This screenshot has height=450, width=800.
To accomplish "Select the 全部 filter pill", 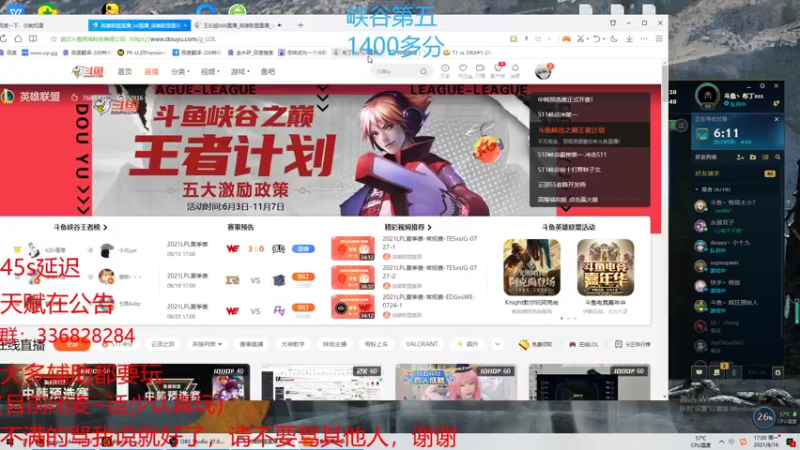I will [x=72, y=344].
